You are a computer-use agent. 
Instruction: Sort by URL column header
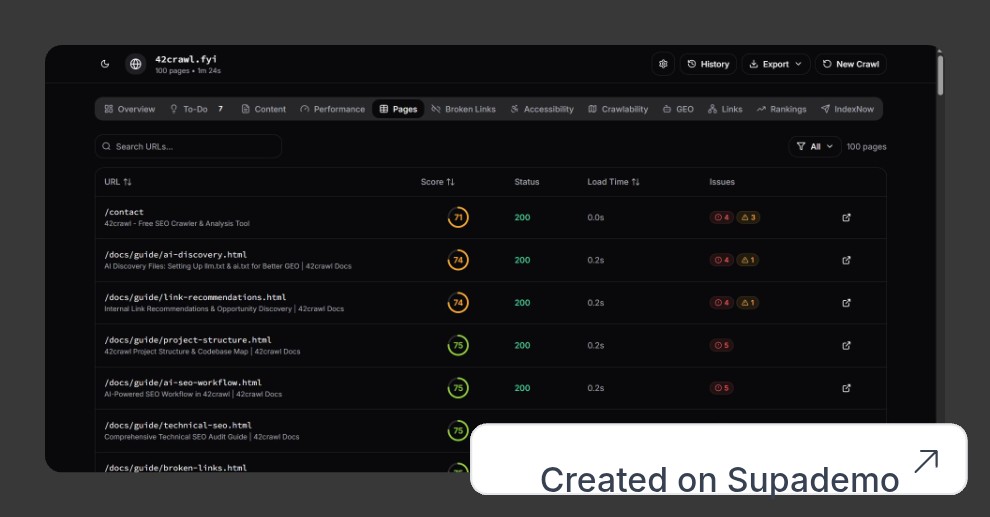click(x=118, y=182)
